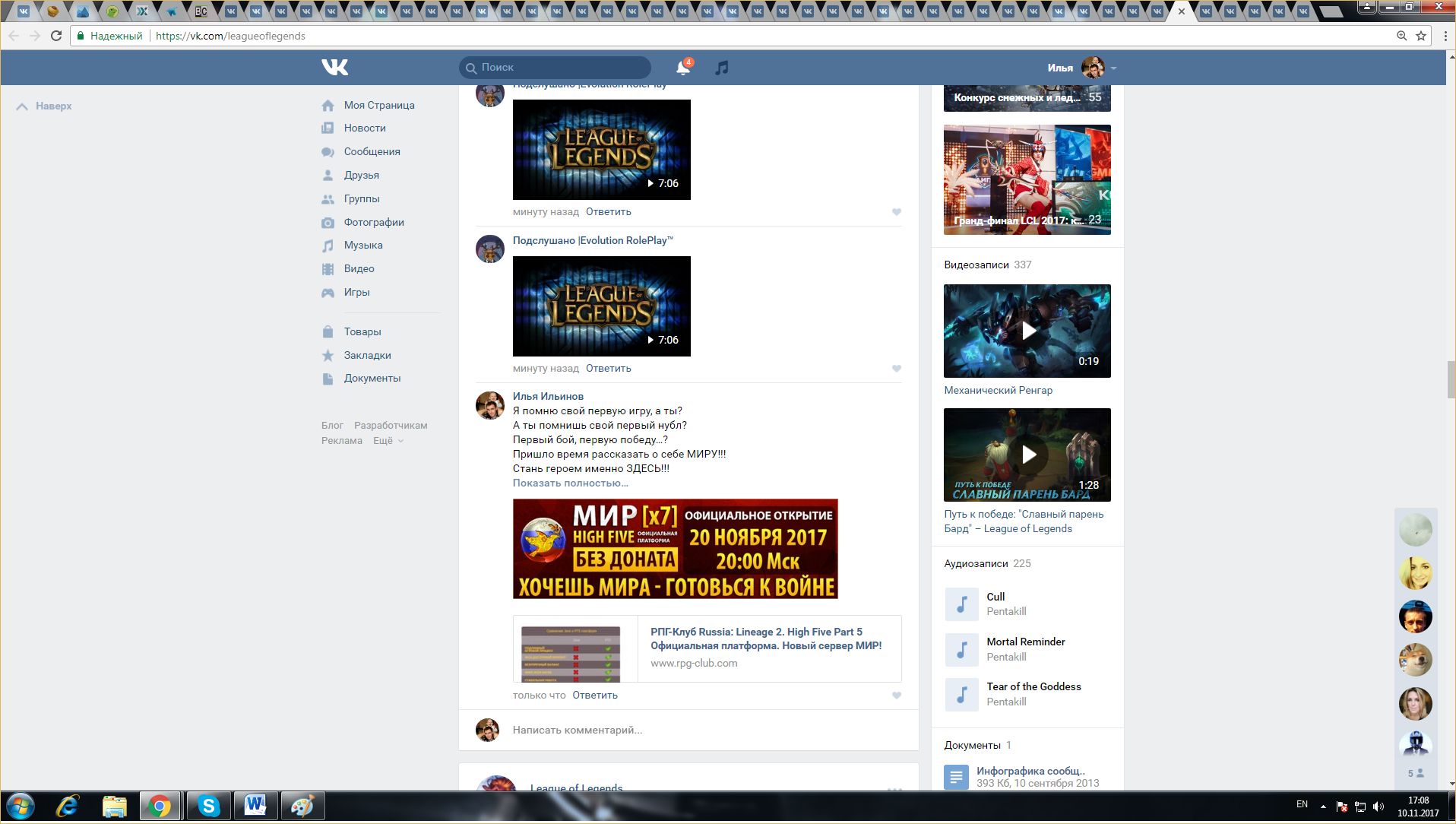The width and height of the screenshot is (1456, 824).
Task: Click the page vertical scrollbar thumb
Action: coord(1451,379)
